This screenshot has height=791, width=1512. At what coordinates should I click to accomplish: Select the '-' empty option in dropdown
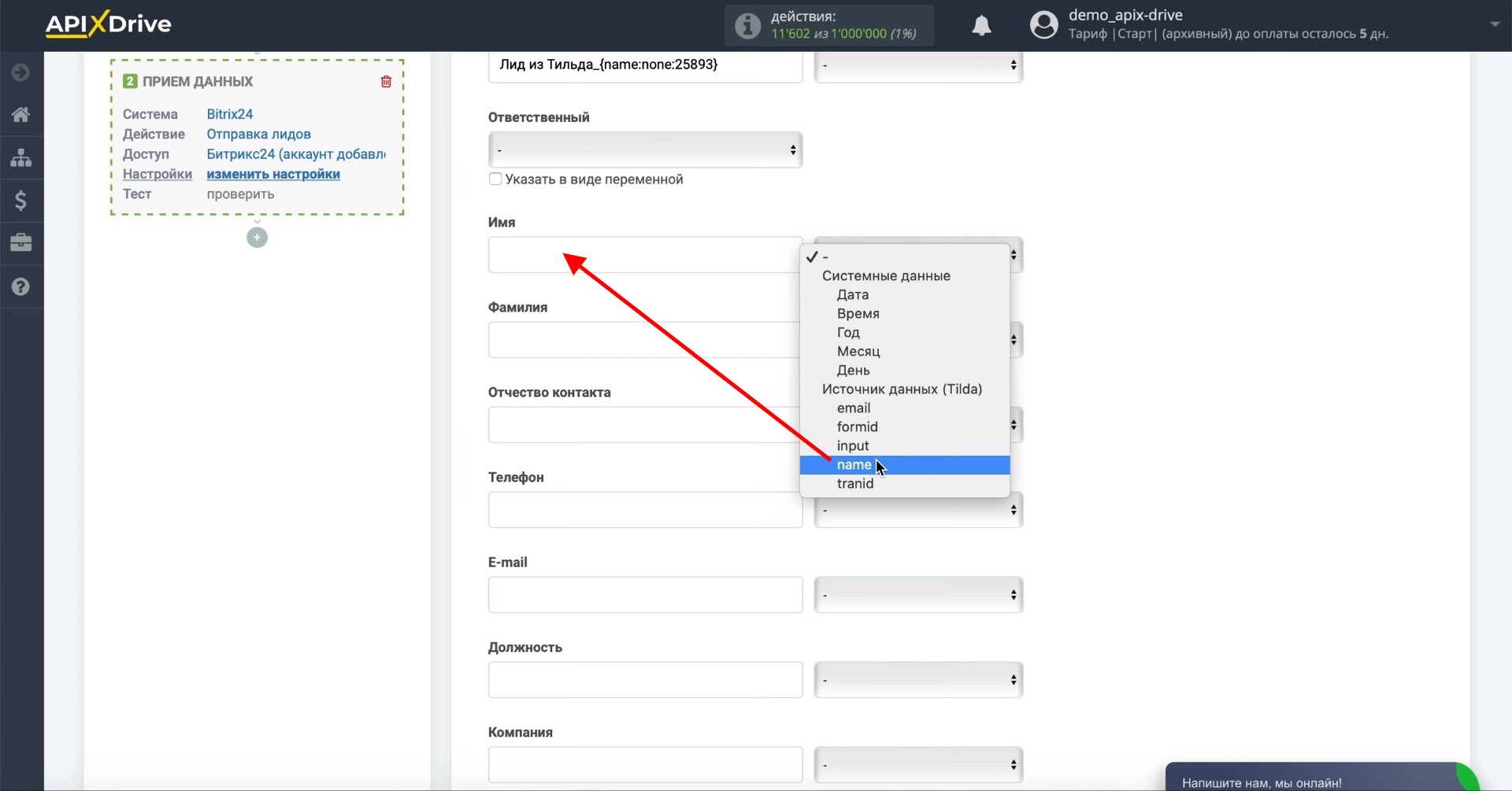(905, 257)
